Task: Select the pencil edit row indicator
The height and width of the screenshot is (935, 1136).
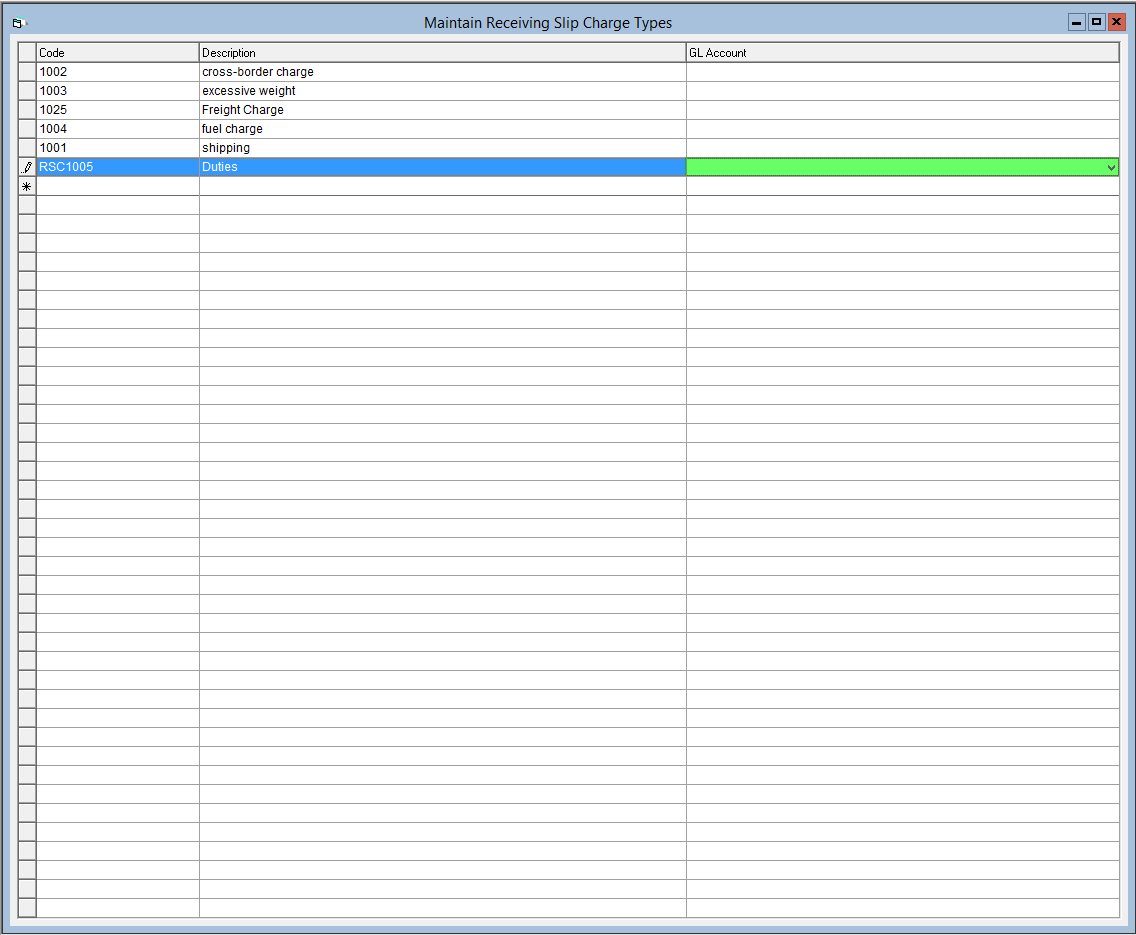Action: [27, 167]
